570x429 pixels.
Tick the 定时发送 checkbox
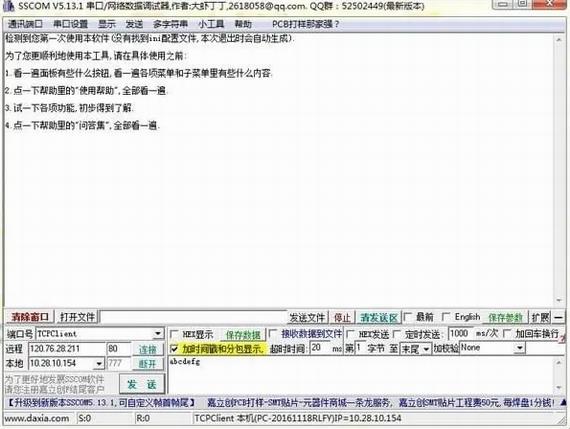tap(397, 334)
